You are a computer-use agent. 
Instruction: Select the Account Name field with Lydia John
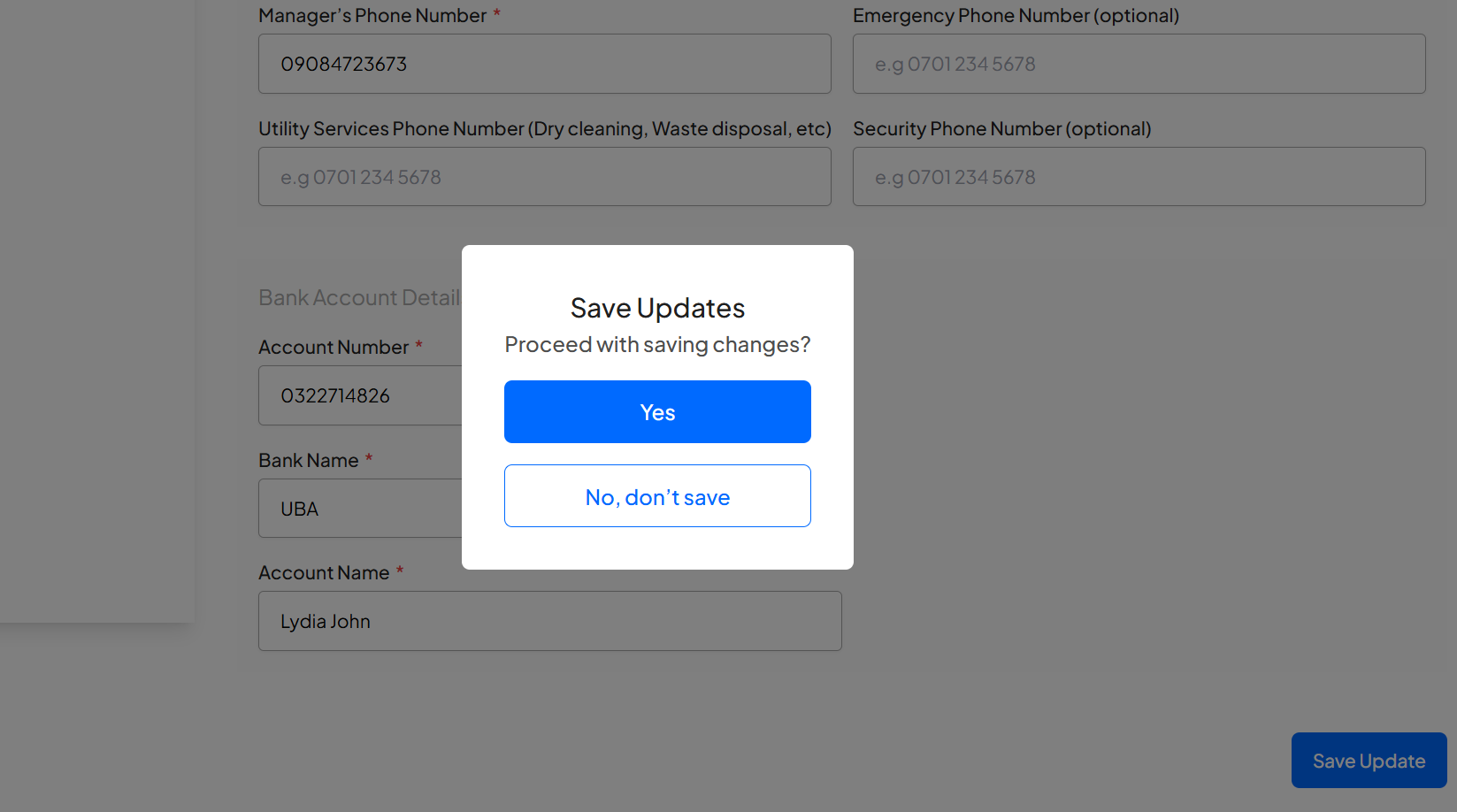click(549, 621)
